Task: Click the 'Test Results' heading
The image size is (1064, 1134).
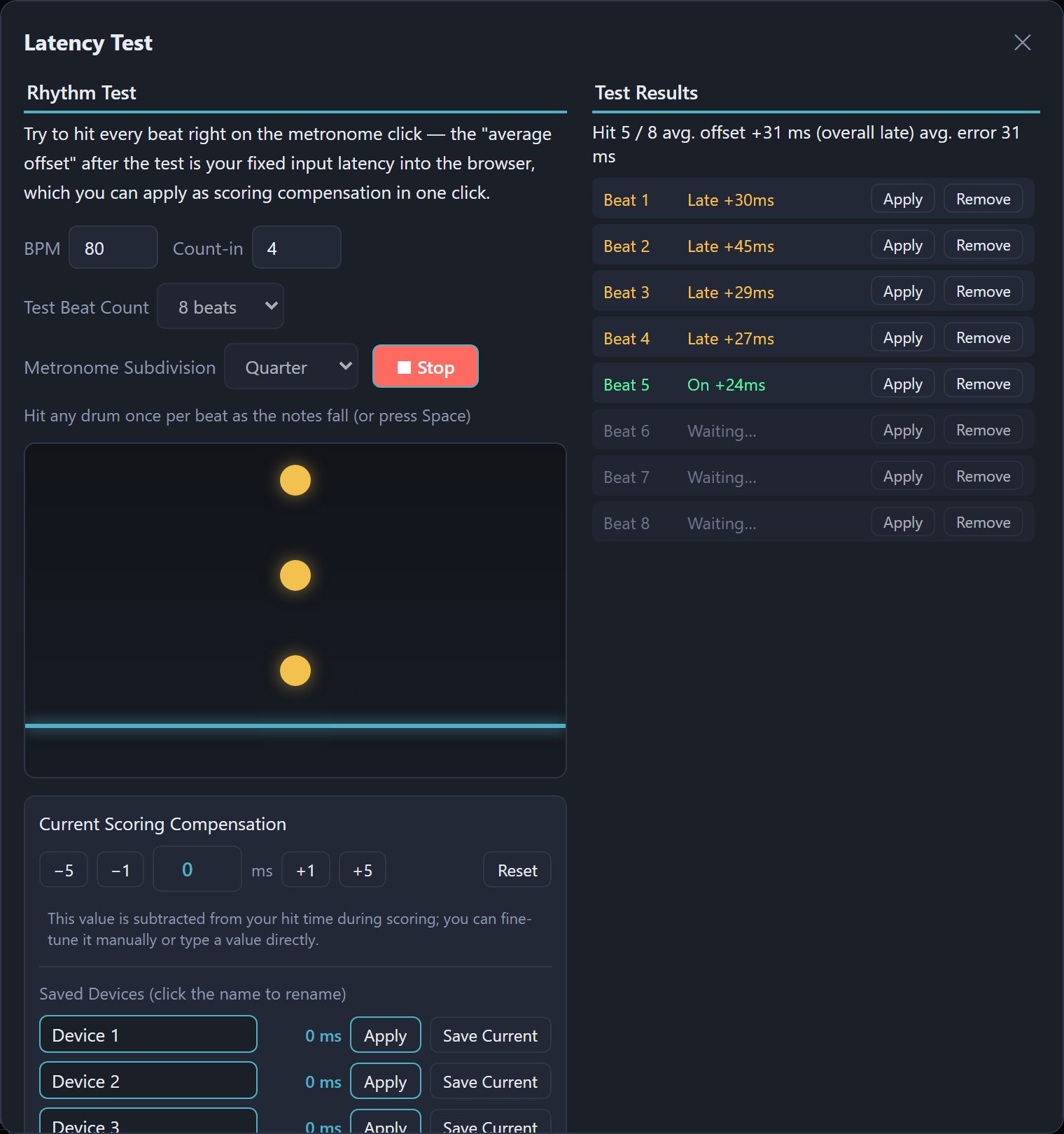Action: tap(646, 92)
